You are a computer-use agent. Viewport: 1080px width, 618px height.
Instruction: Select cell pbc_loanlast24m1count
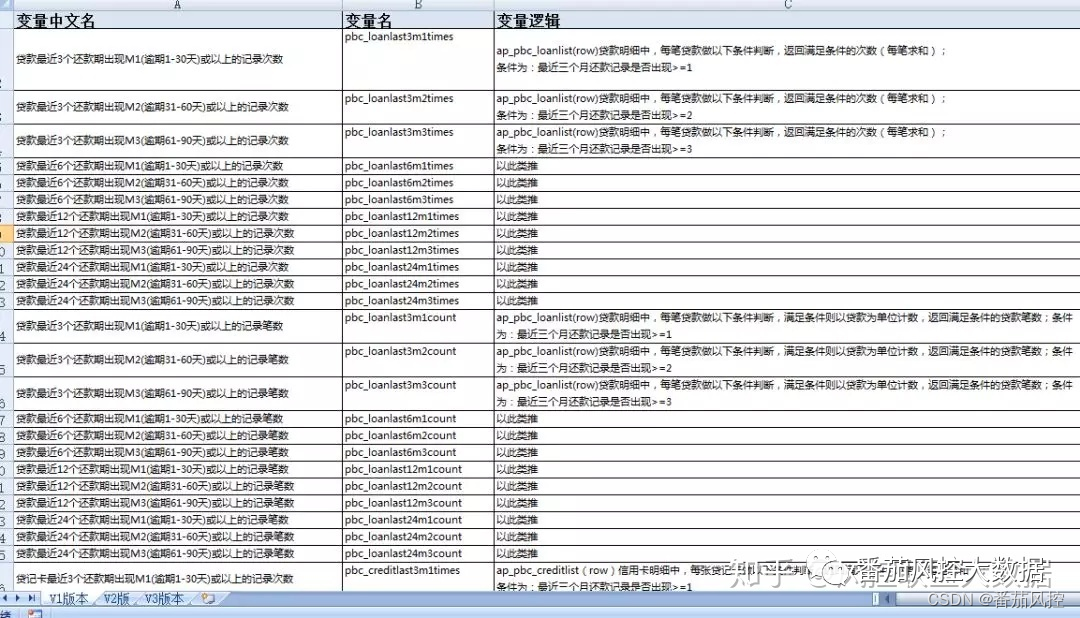[x=418, y=520]
